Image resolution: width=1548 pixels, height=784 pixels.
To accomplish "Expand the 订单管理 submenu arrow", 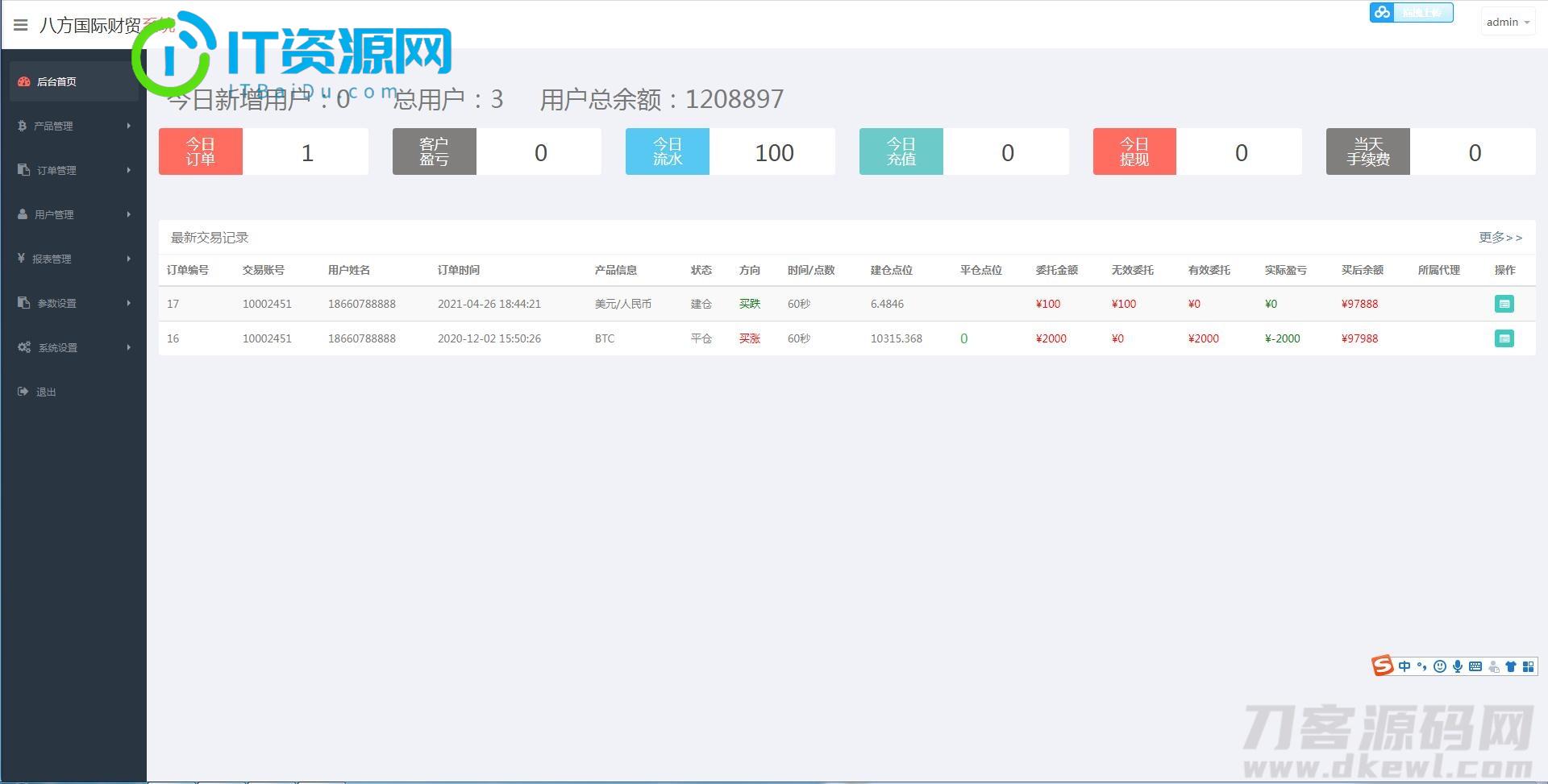I will (128, 170).
